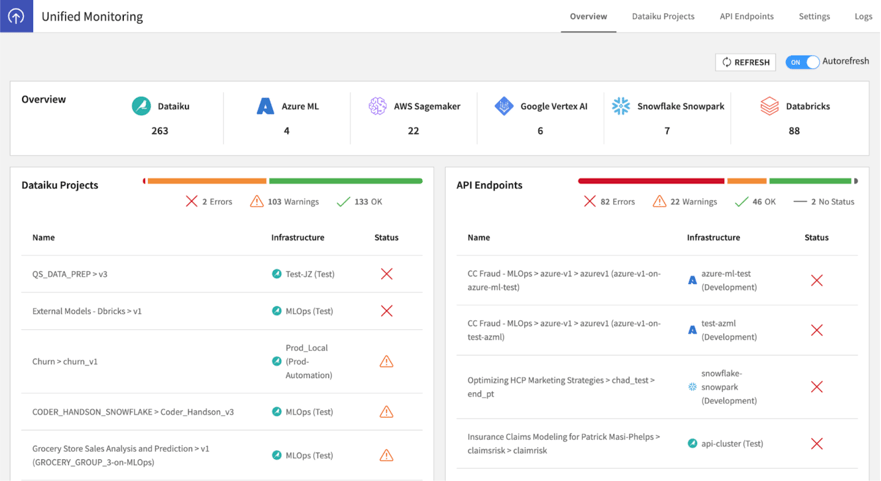Image resolution: width=881 pixels, height=481 pixels.
Task: Select the Insurance Claims Modeling endpoint name
Action: click(x=564, y=443)
